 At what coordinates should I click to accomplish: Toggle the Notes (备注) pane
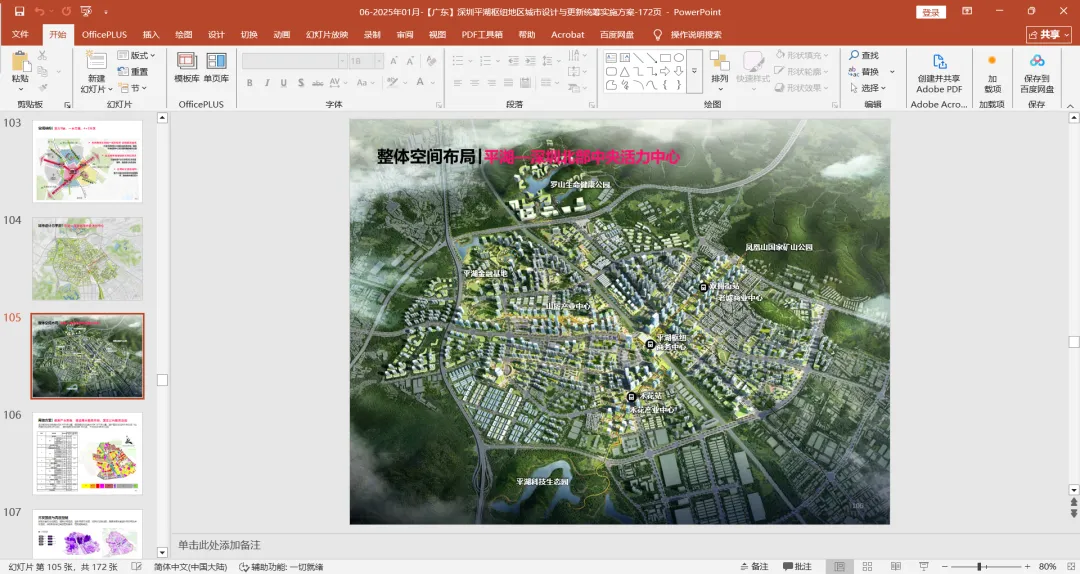pos(754,566)
